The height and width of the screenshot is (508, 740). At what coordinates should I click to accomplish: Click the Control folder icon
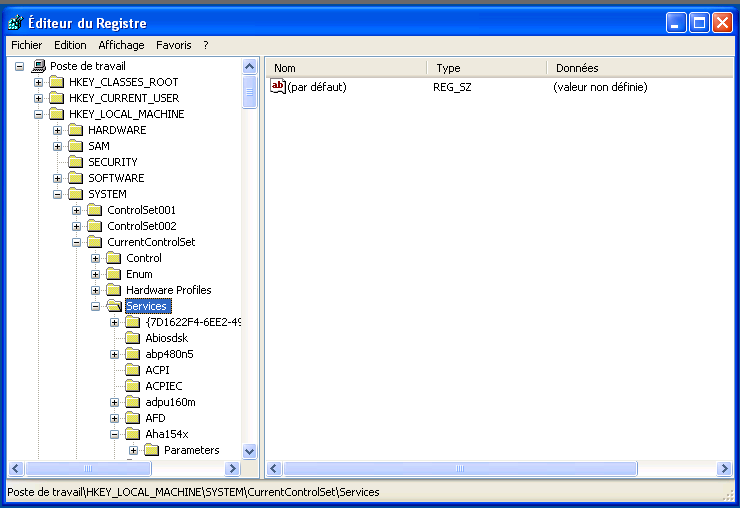click(x=114, y=258)
